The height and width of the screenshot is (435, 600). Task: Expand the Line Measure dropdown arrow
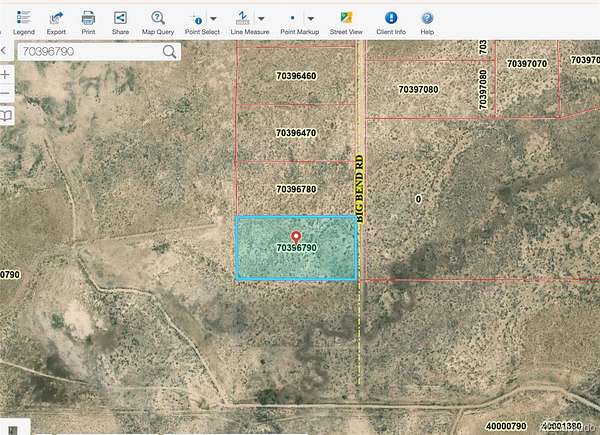261,19
